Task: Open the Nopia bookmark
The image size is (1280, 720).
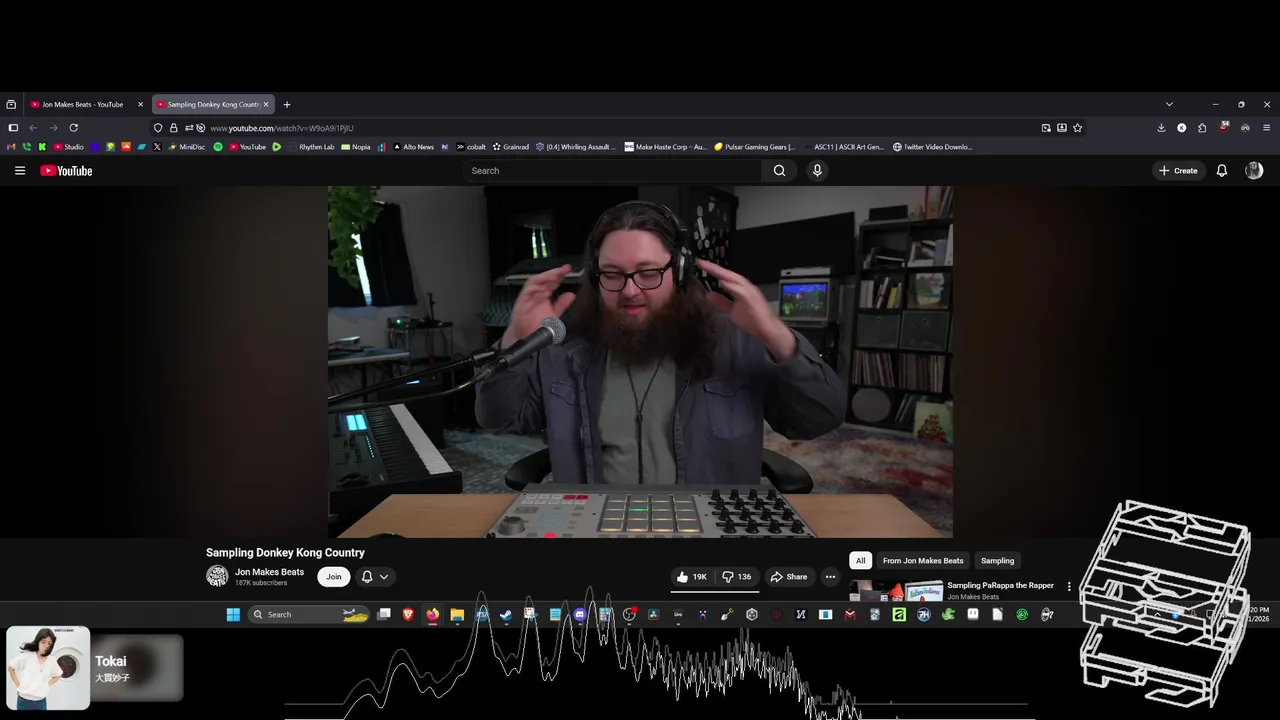Action: (x=355, y=147)
